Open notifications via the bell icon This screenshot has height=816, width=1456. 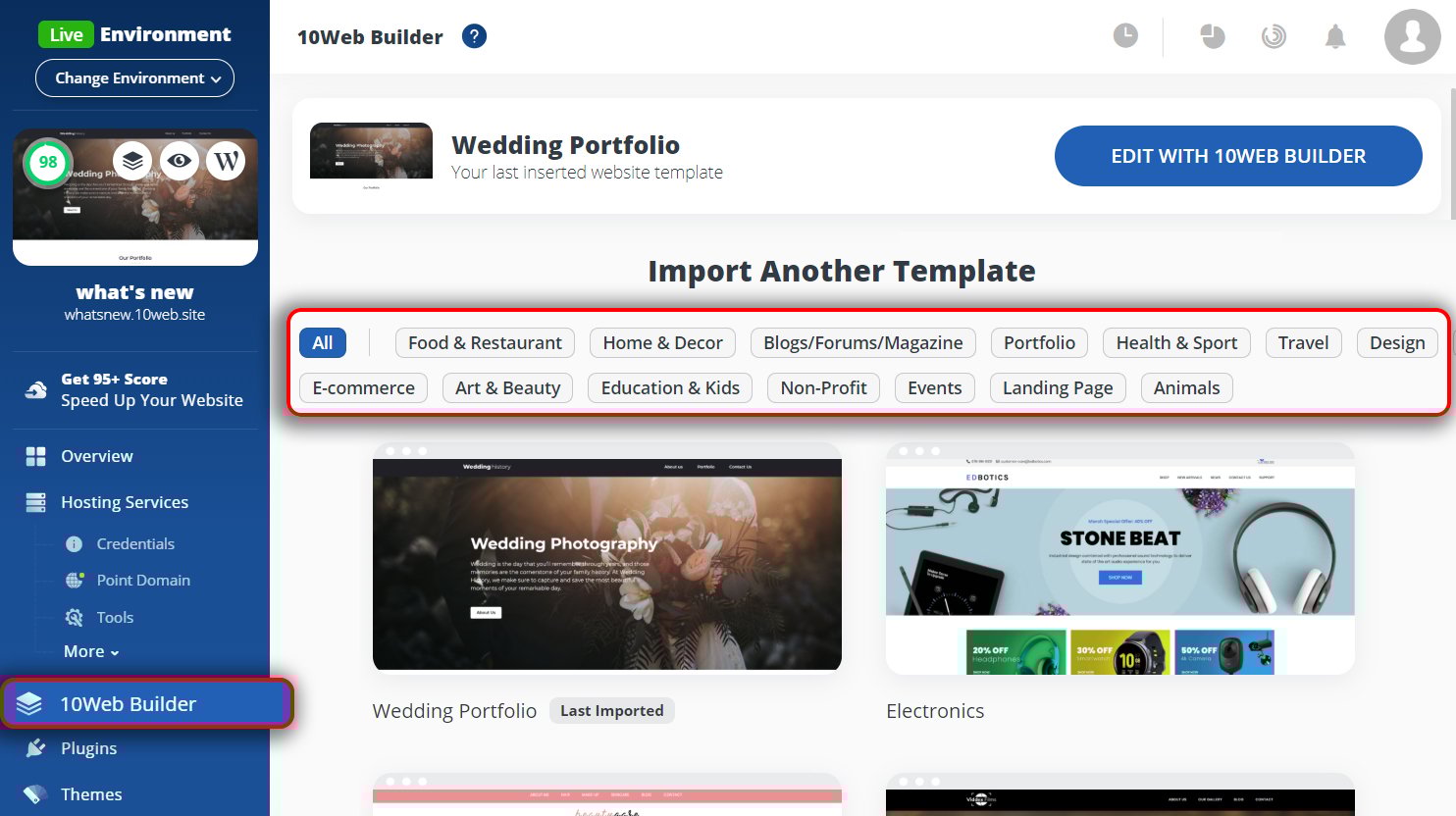point(1335,35)
